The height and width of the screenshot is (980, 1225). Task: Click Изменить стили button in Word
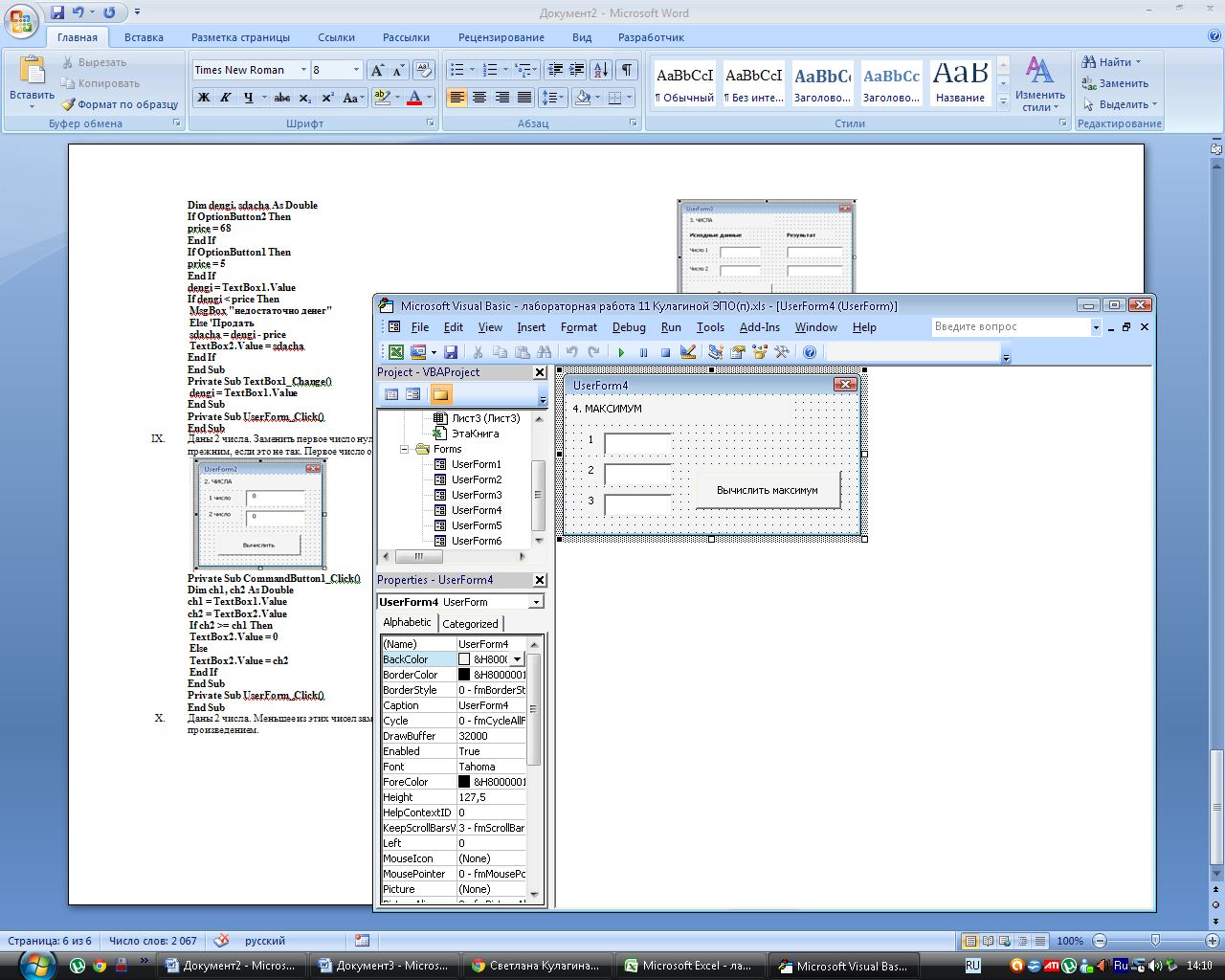[1039, 83]
